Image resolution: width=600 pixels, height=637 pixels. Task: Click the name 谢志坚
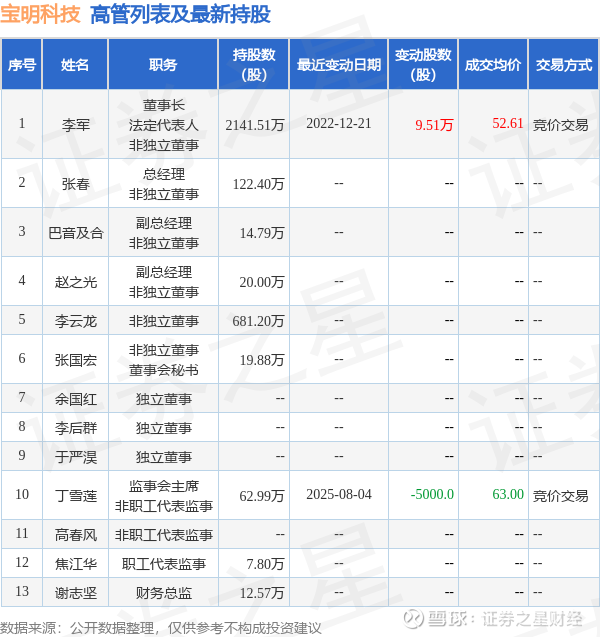click(x=76, y=593)
